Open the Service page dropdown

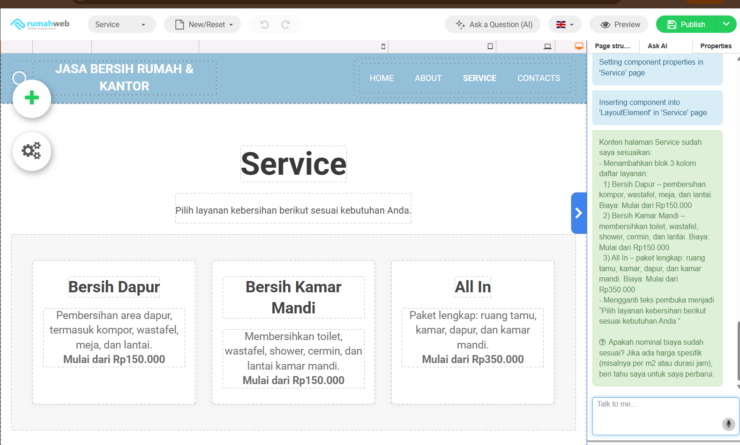click(x=121, y=24)
